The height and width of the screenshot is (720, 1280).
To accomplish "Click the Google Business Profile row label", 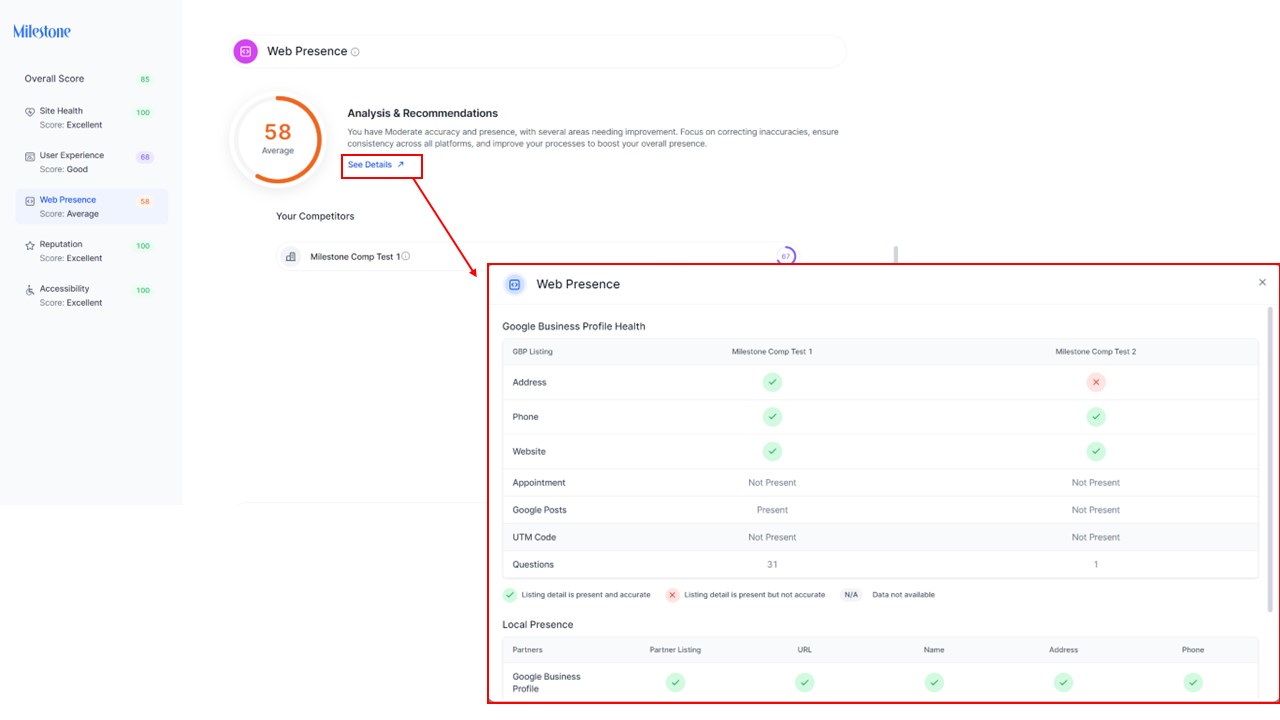I will click(x=546, y=683).
